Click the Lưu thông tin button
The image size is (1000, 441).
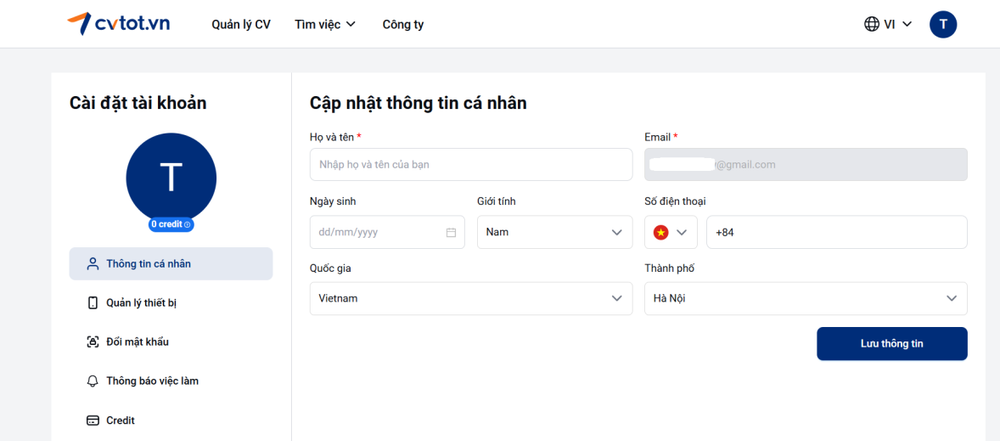891,343
